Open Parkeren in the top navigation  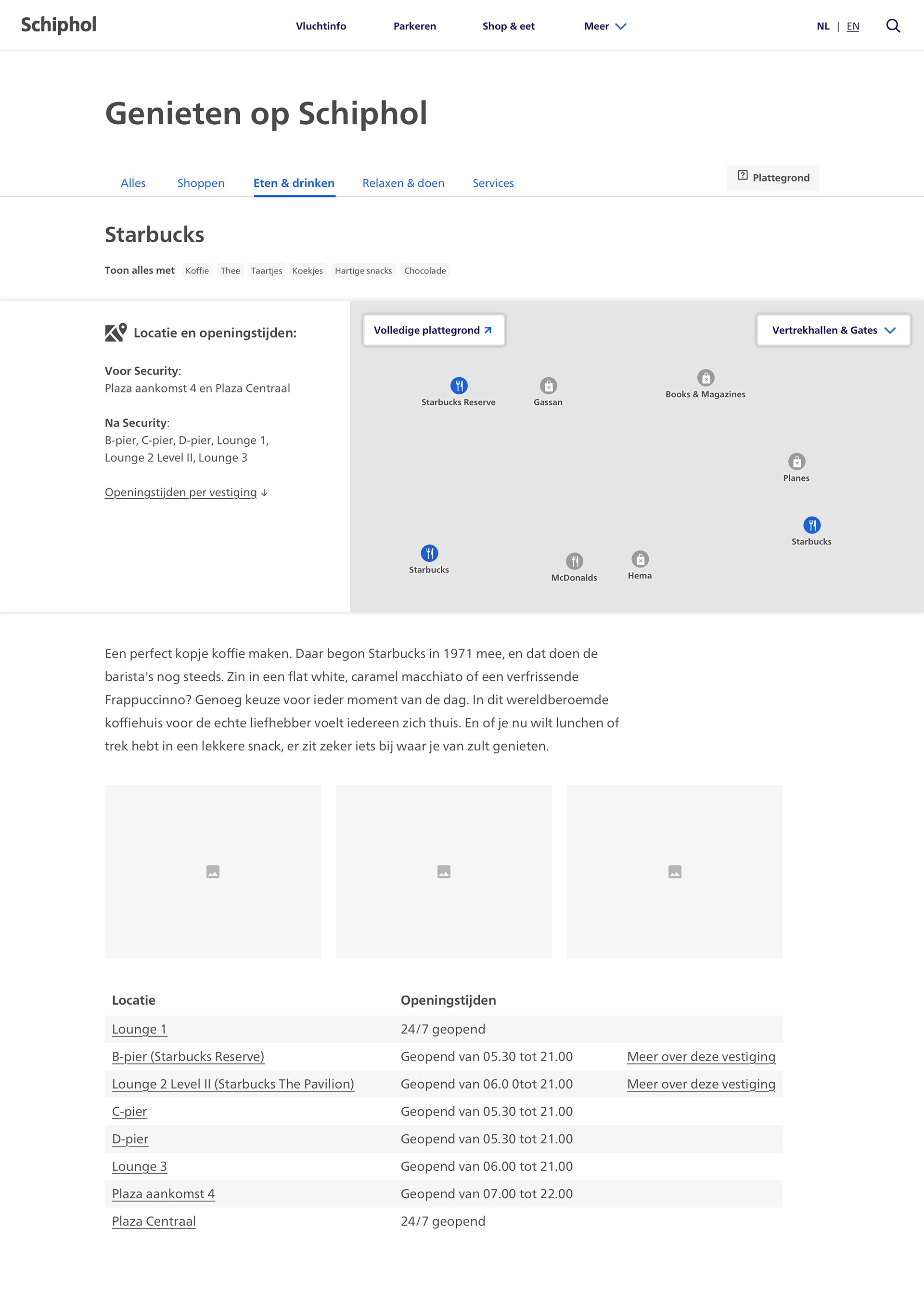(x=415, y=26)
